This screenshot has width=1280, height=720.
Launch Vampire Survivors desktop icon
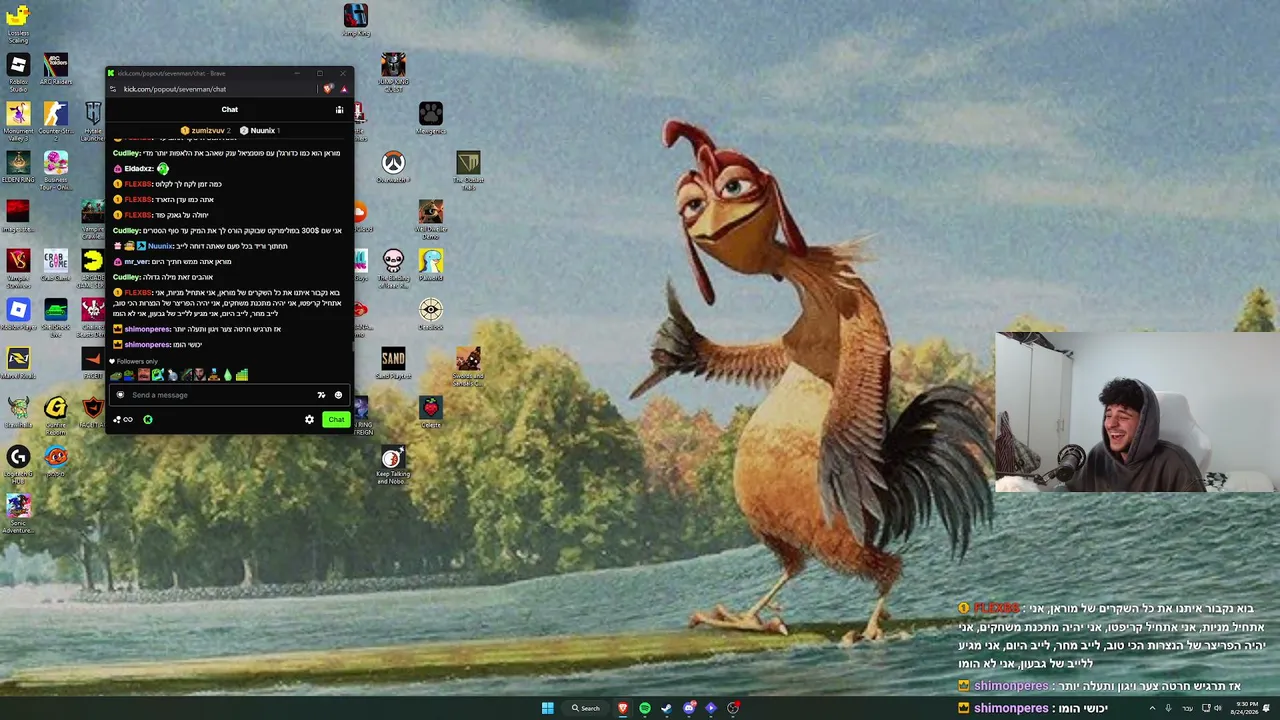pyautogui.click(x=18, y=268)
